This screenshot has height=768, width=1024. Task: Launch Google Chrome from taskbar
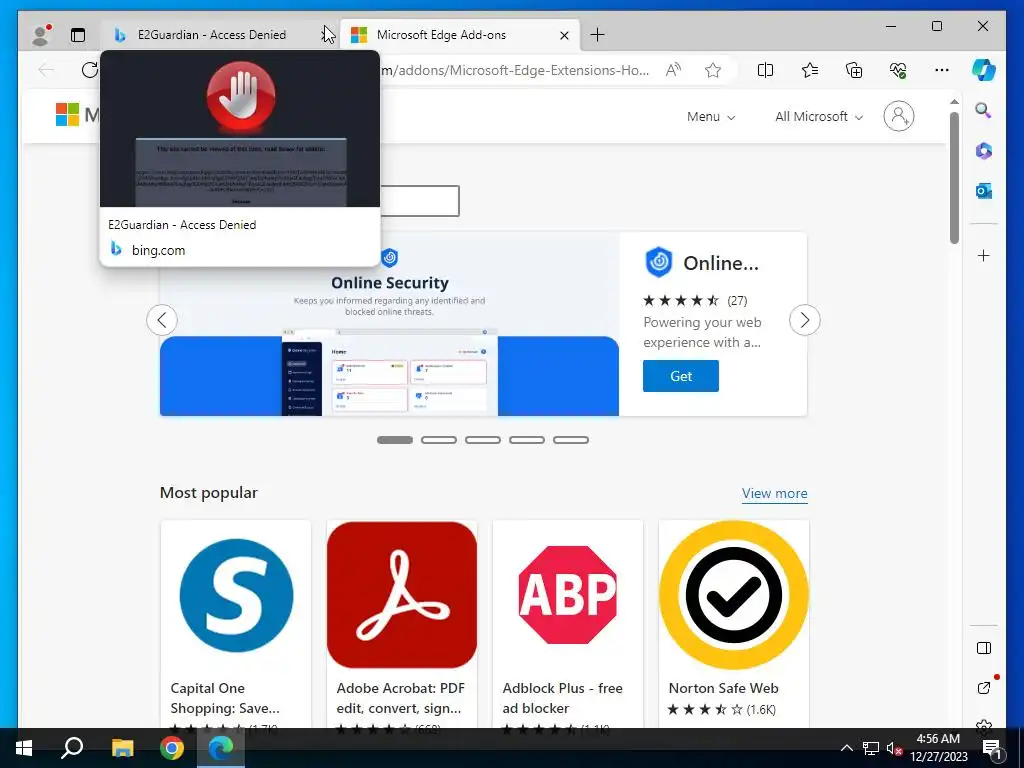(x=172, y=748)
